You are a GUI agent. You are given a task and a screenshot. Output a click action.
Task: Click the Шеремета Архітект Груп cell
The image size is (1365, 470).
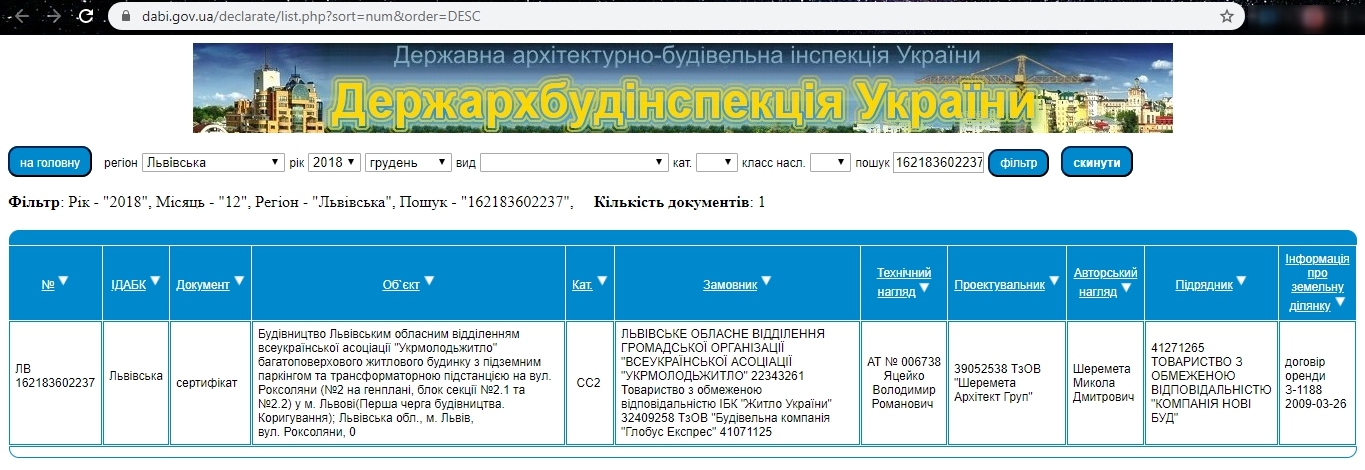1006,382
